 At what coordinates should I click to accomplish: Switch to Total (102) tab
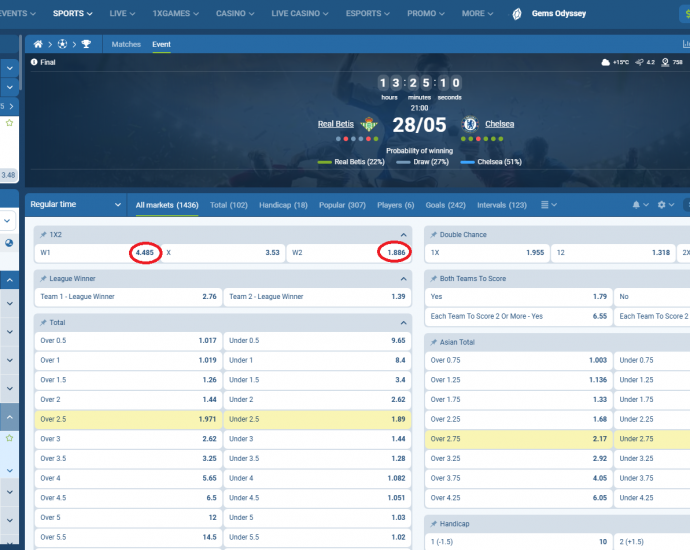[x=228, y=205]
